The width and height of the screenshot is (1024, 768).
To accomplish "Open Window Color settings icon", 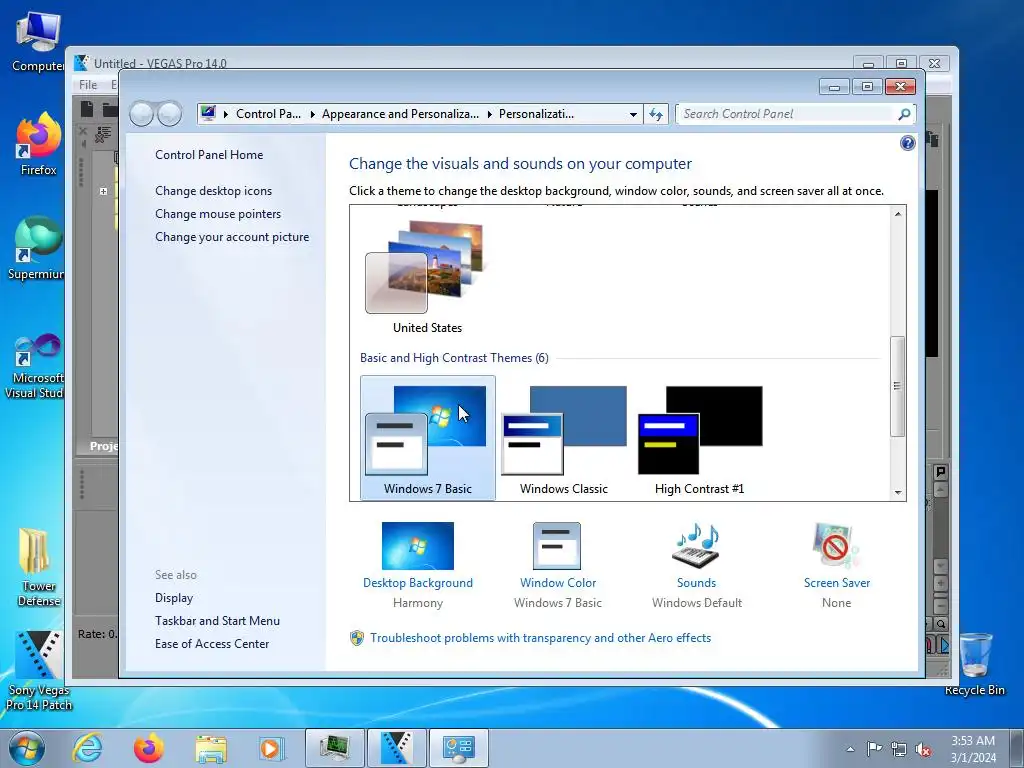I will pyautogui.click(x=557, y=546).
